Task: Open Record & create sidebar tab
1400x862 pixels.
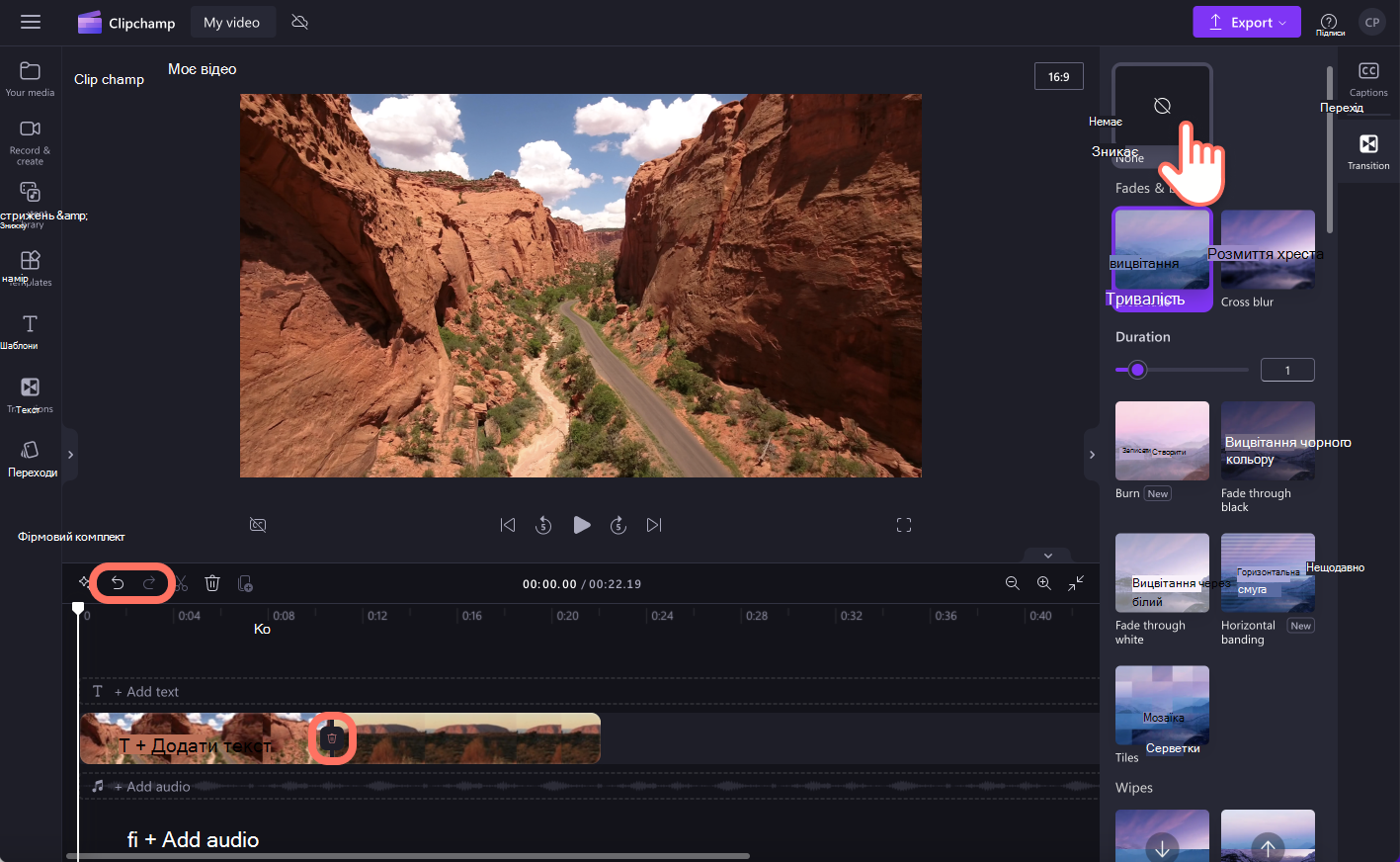Action: tap(30, 142)
